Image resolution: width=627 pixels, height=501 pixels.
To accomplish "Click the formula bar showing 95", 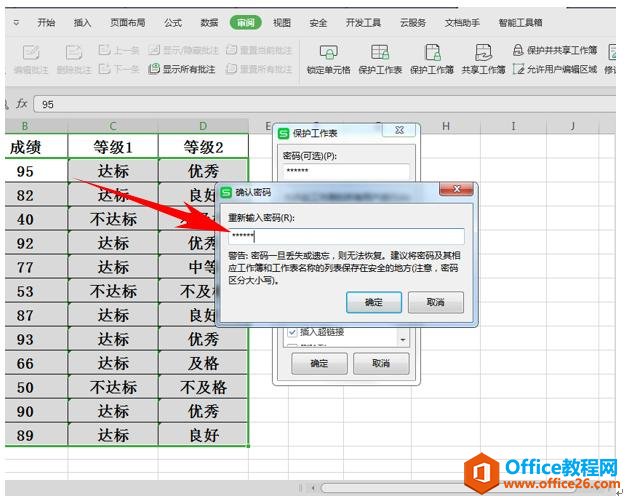I will pyautogui.click(x=324, y=104).
